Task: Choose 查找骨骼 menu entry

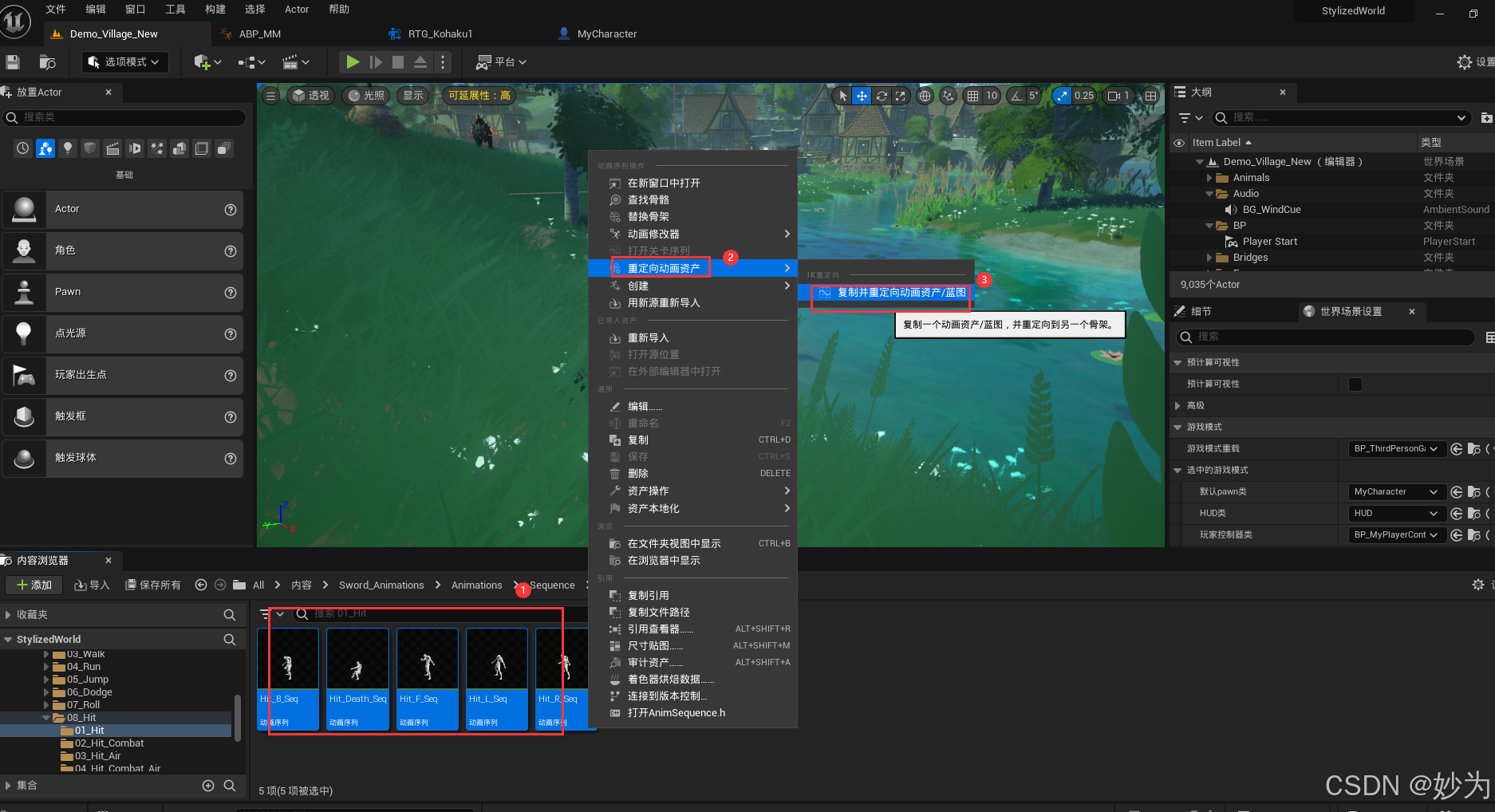Action: click(692, 200)
